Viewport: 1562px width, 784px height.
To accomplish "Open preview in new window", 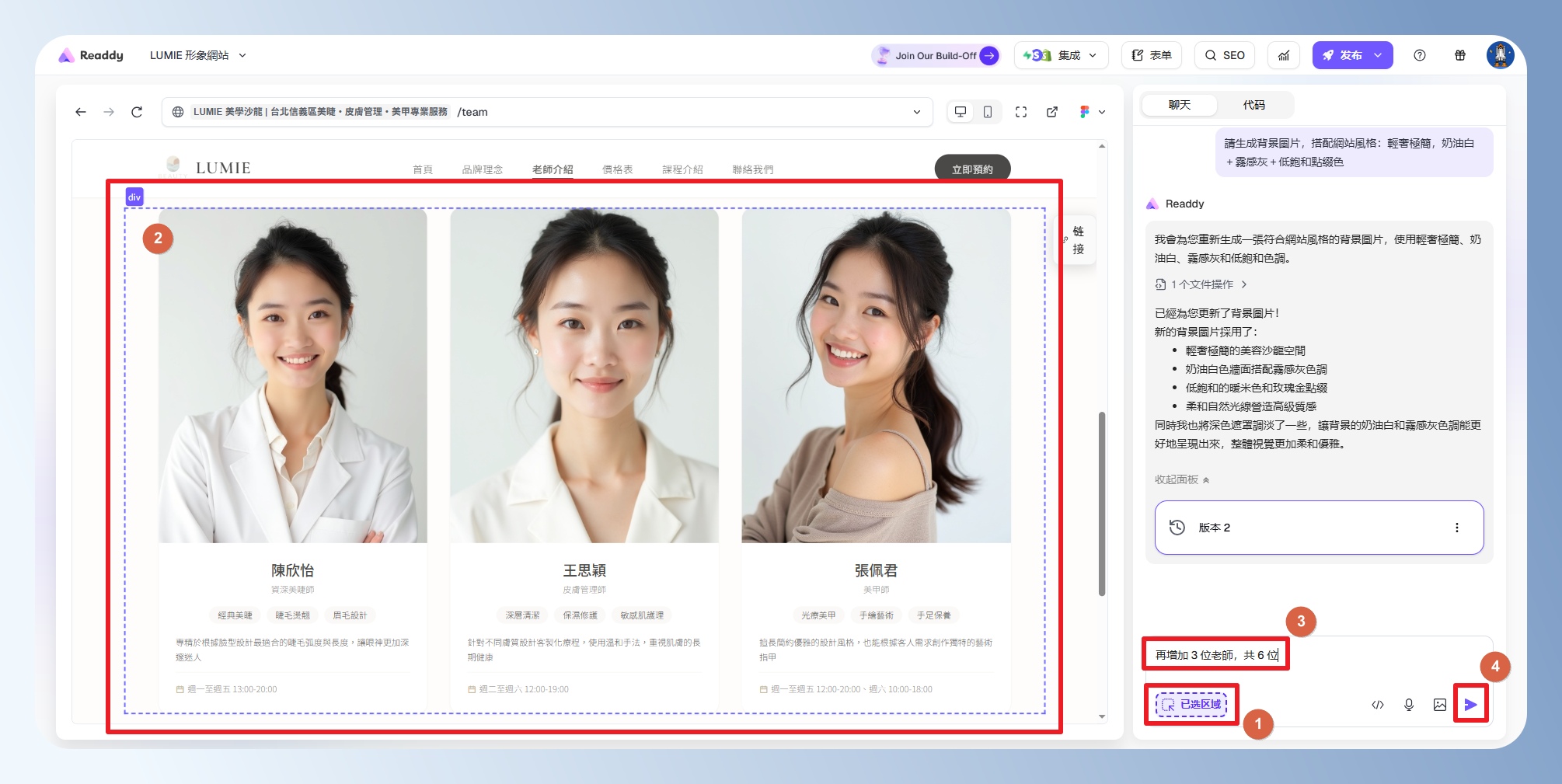I will [x=1052, y=112].
